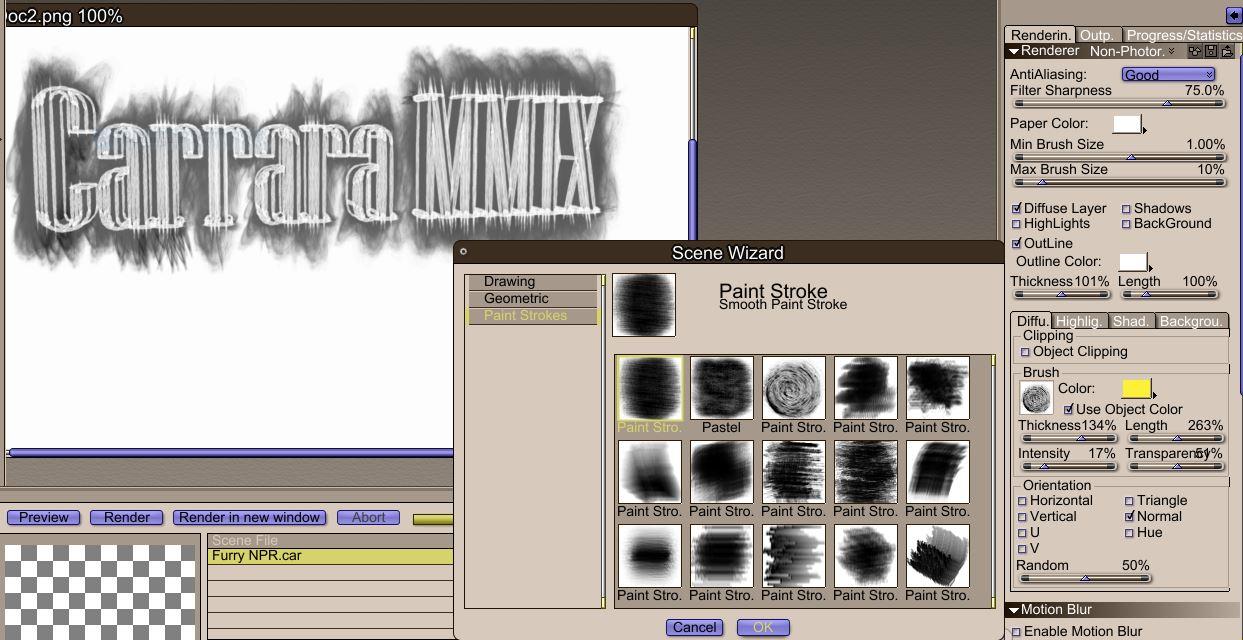The image size is (1243, 640).
Task: Select the Diffu. layer tab
Action: click(x=1032, y=321)
